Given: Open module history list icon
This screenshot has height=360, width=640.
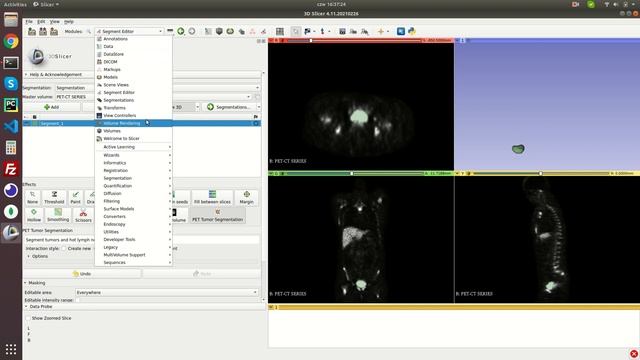Looking at the screenshot, I should [170, 31].
